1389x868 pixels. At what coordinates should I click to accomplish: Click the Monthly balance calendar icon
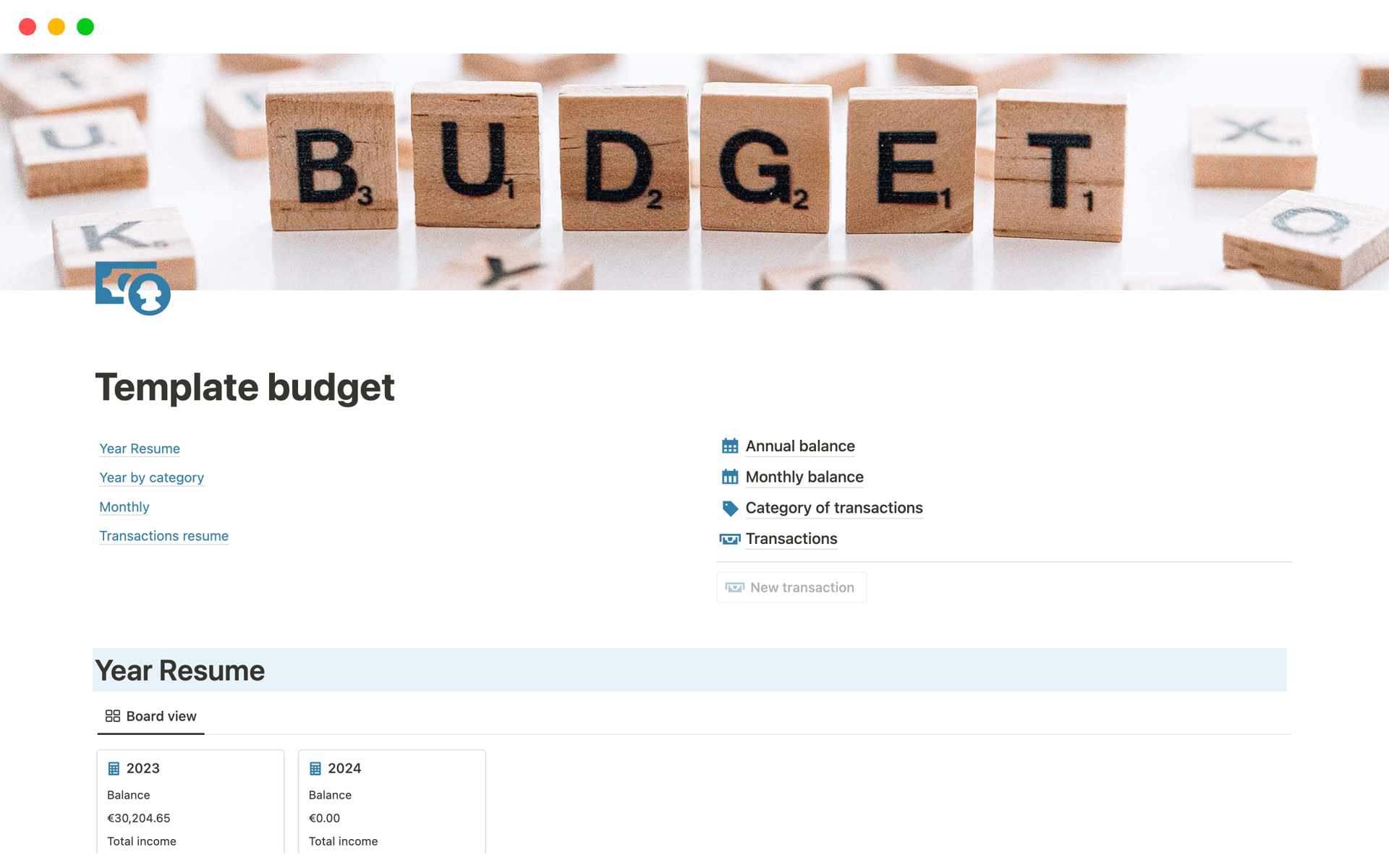click(730, 477)
